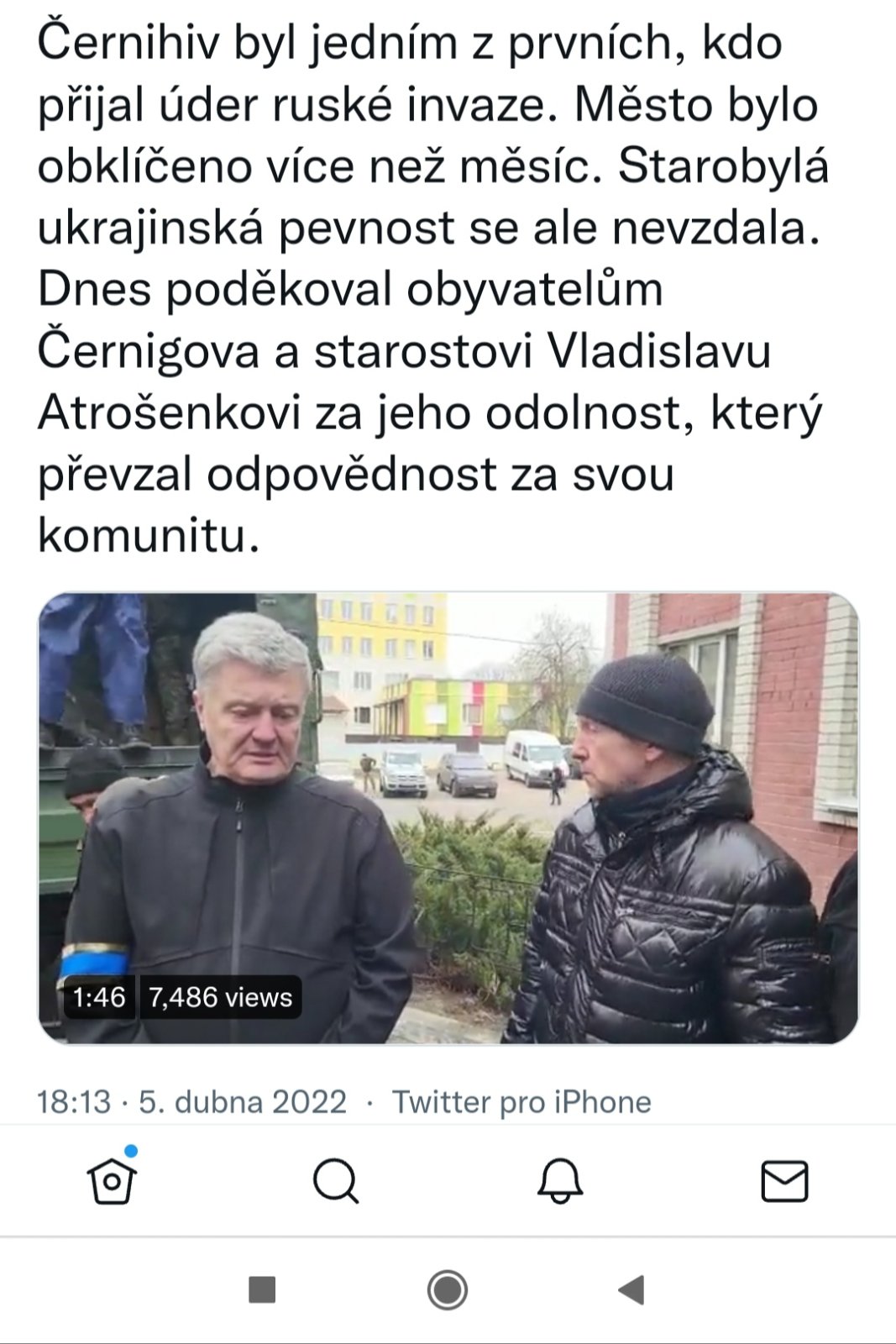The image size is (896, 1344).
Task: Click the date 5. dubna 2022
Action: (243, 1102)
